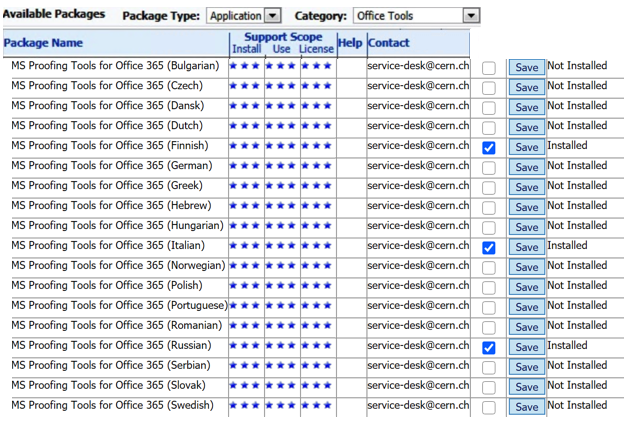The width and height of the screenshot is (629, 421).
Task: Click the Contact column header
Action: pyautogui.click(x=388, y=43)
